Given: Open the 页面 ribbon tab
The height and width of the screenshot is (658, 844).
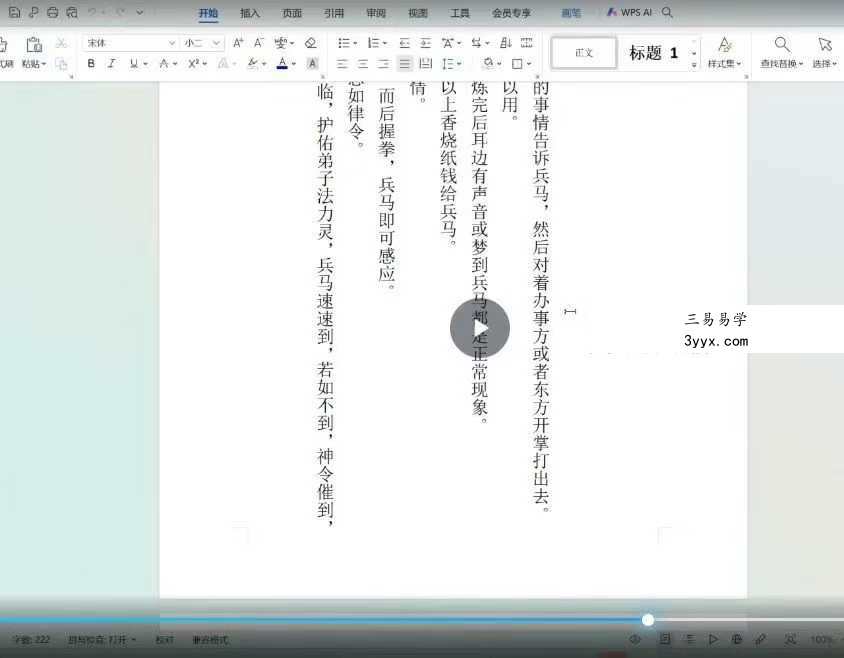Looking at the screenshot, I should point(292,13).
